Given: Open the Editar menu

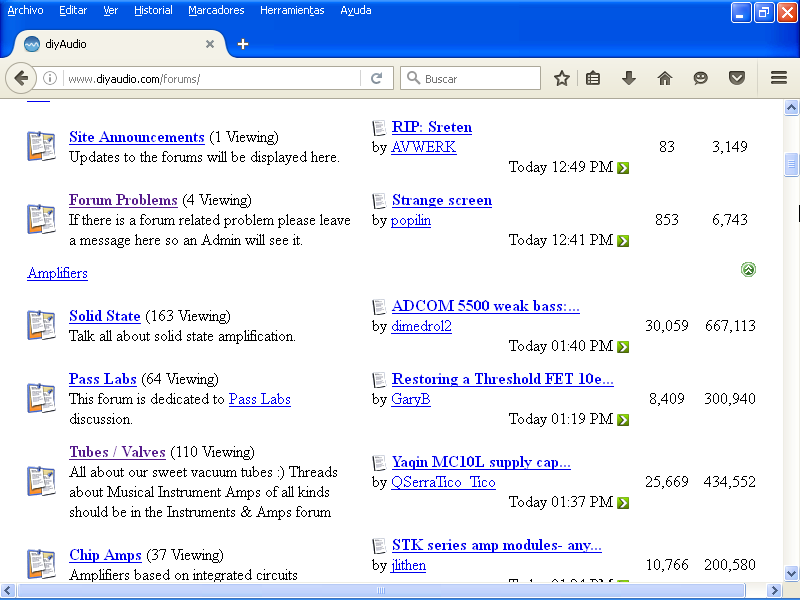Looking at the screenshot, I should (x=73, y=10).
